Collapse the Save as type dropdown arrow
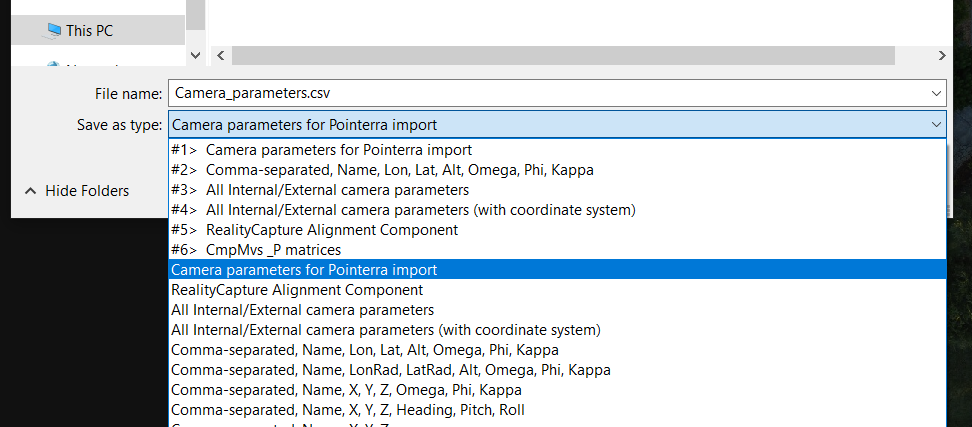The width and height of the screenshot is (972, 427). 936,125
